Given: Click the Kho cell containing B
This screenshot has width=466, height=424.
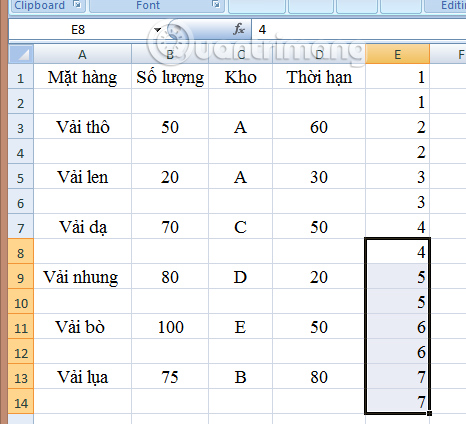Looking at the screenshot, I should [x=241, y=376].
